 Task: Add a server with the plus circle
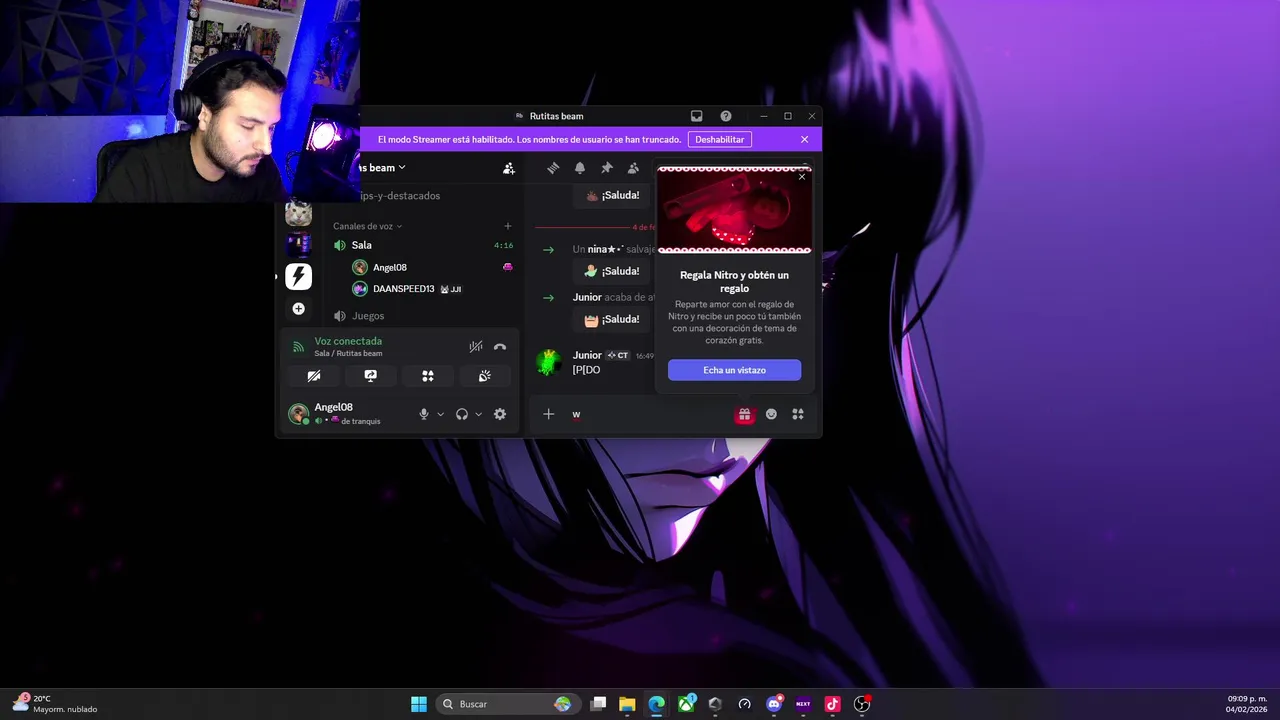click(x=298, y=309)
